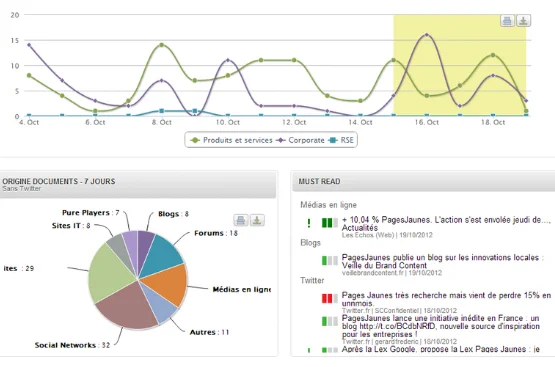Click the 'Sites IT : 8' label
The image size is (555, 367).
71,225
